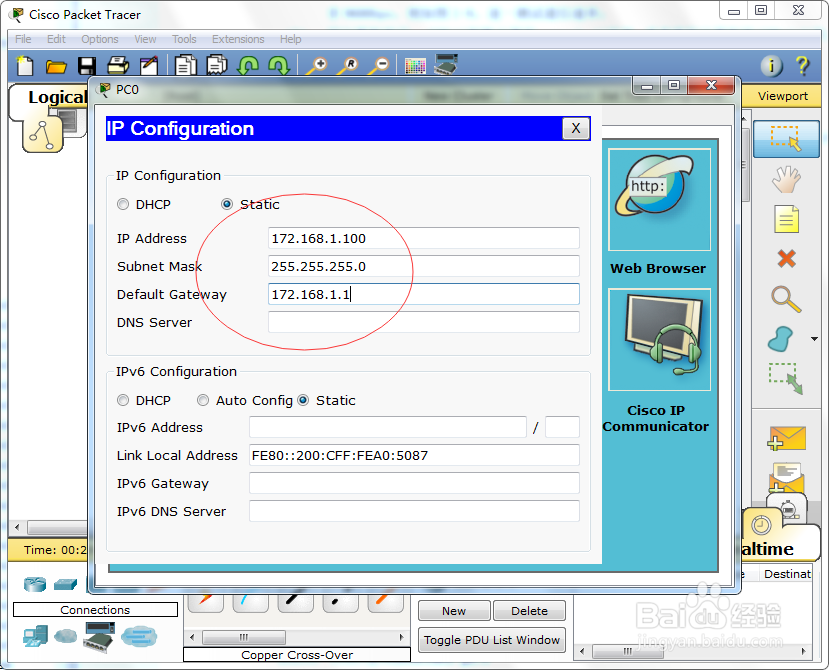The width and height of the screenshot is (829, 670).
Task: Select the Resize Shape tool
Action: (x=786, y=379)
